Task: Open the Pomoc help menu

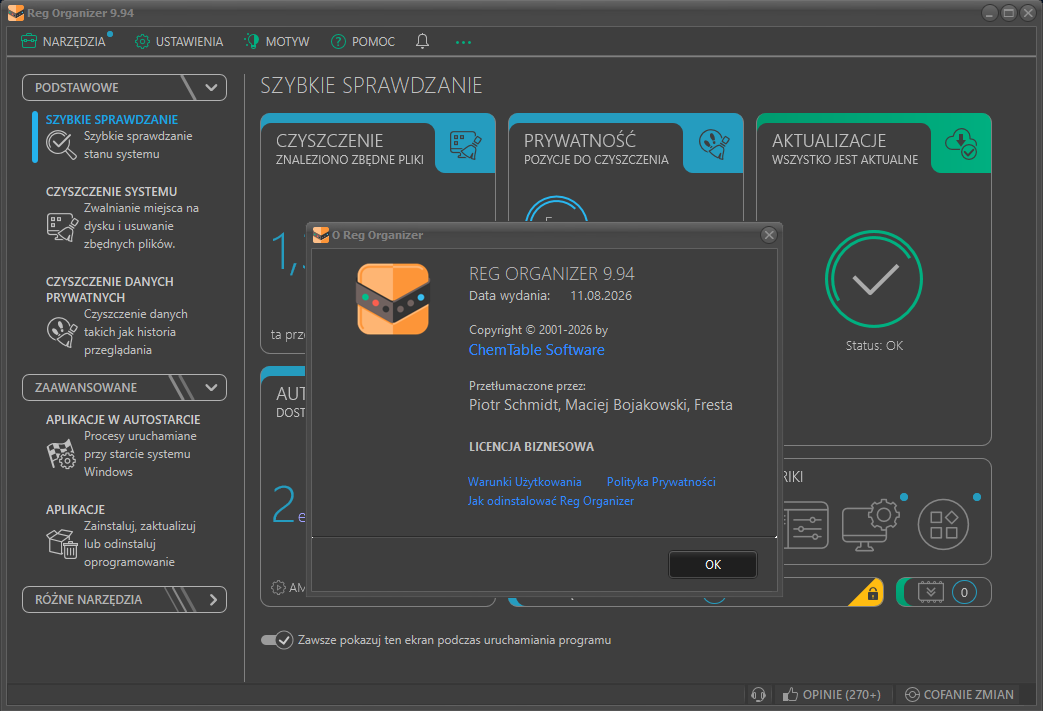Action: tap(363, 41)
